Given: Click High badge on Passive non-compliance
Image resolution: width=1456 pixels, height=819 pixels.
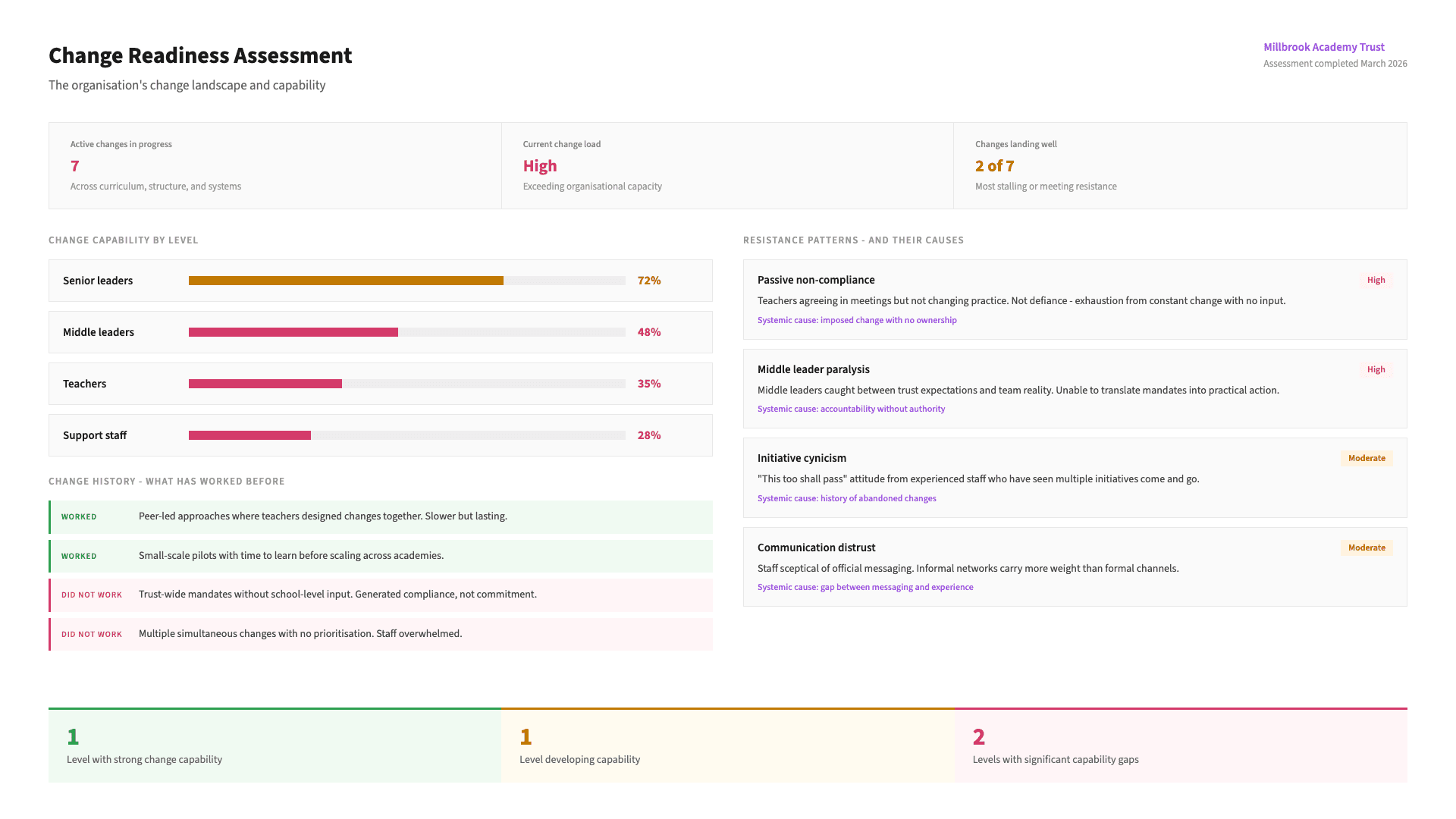Looking at the screenshot, I should click(1376, 280).
